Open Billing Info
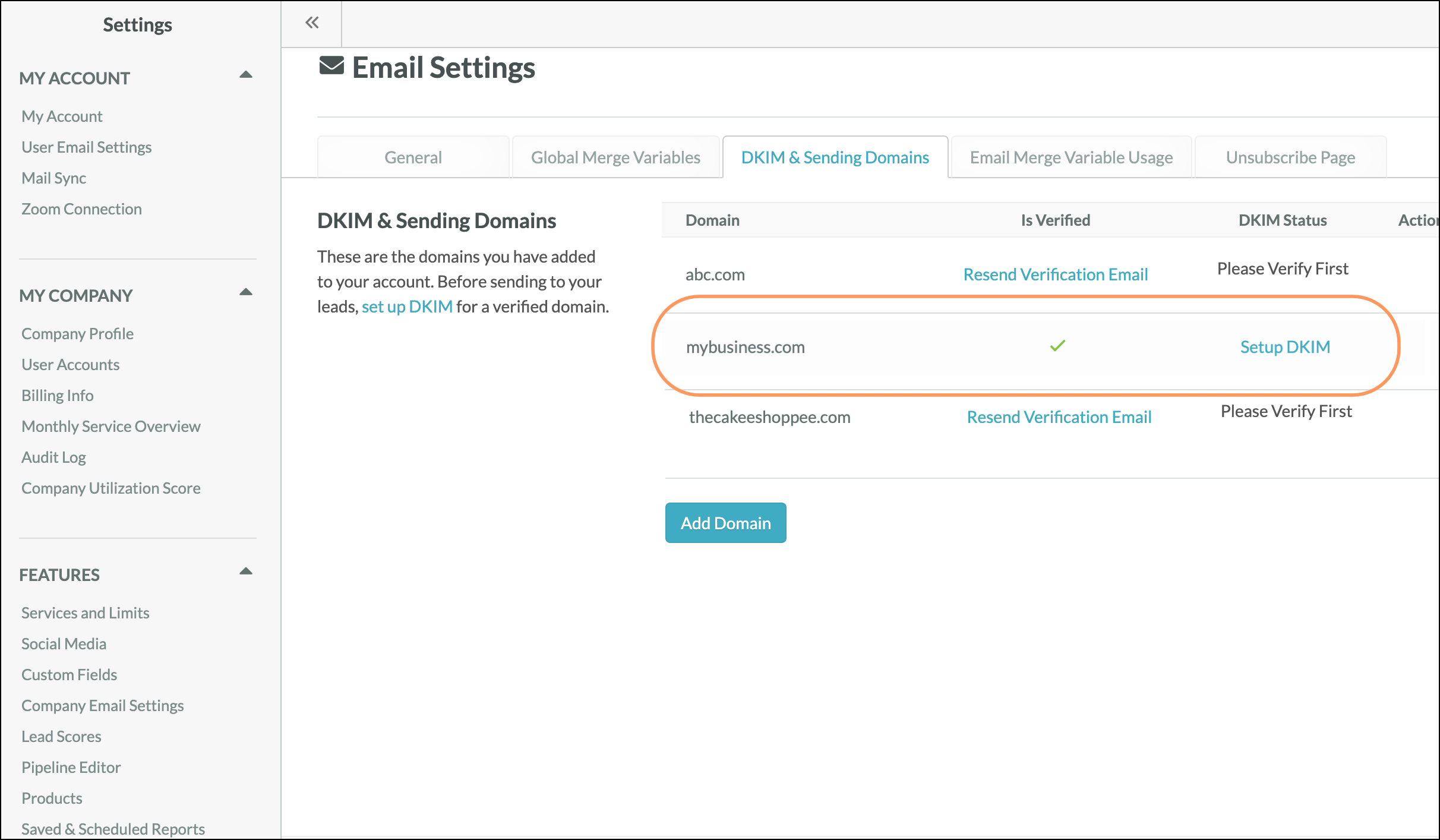Image resolution: width=1440 pixels, height=840 pixels. tap(58, 396)
